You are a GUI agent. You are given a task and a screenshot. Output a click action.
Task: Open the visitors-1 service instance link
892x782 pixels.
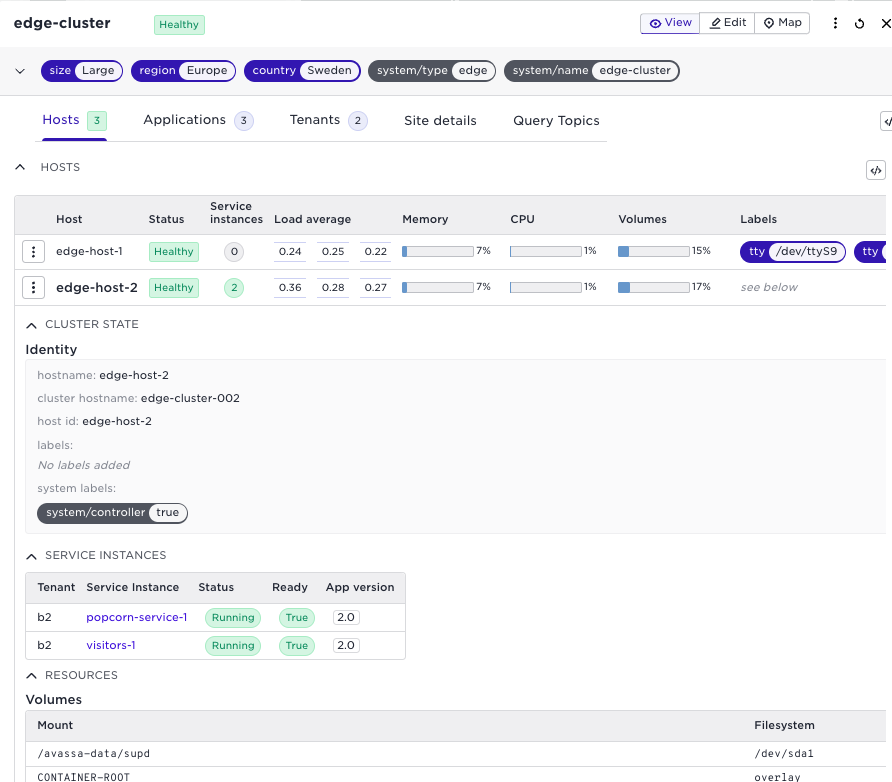111,646
